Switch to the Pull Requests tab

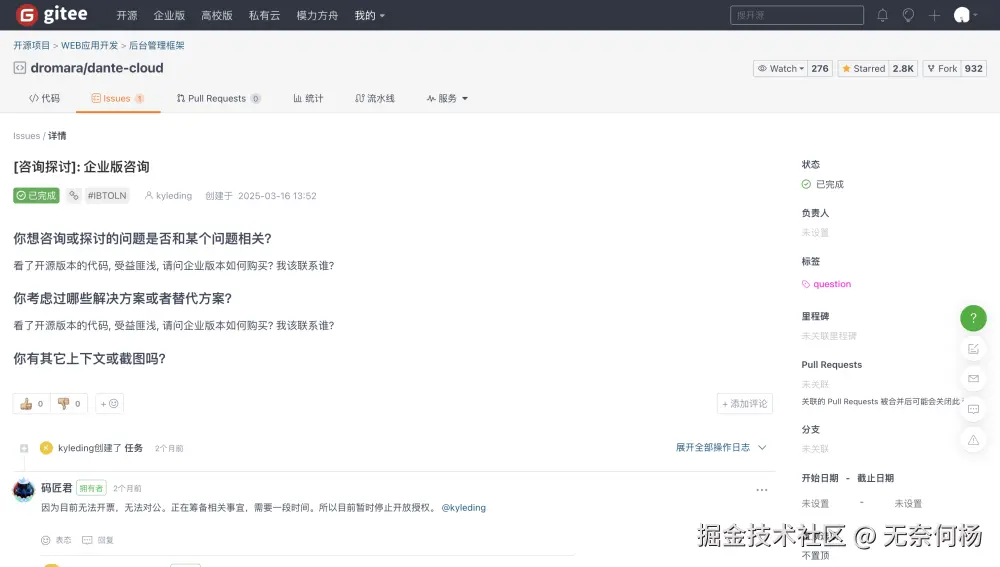[x=219, y=98]
